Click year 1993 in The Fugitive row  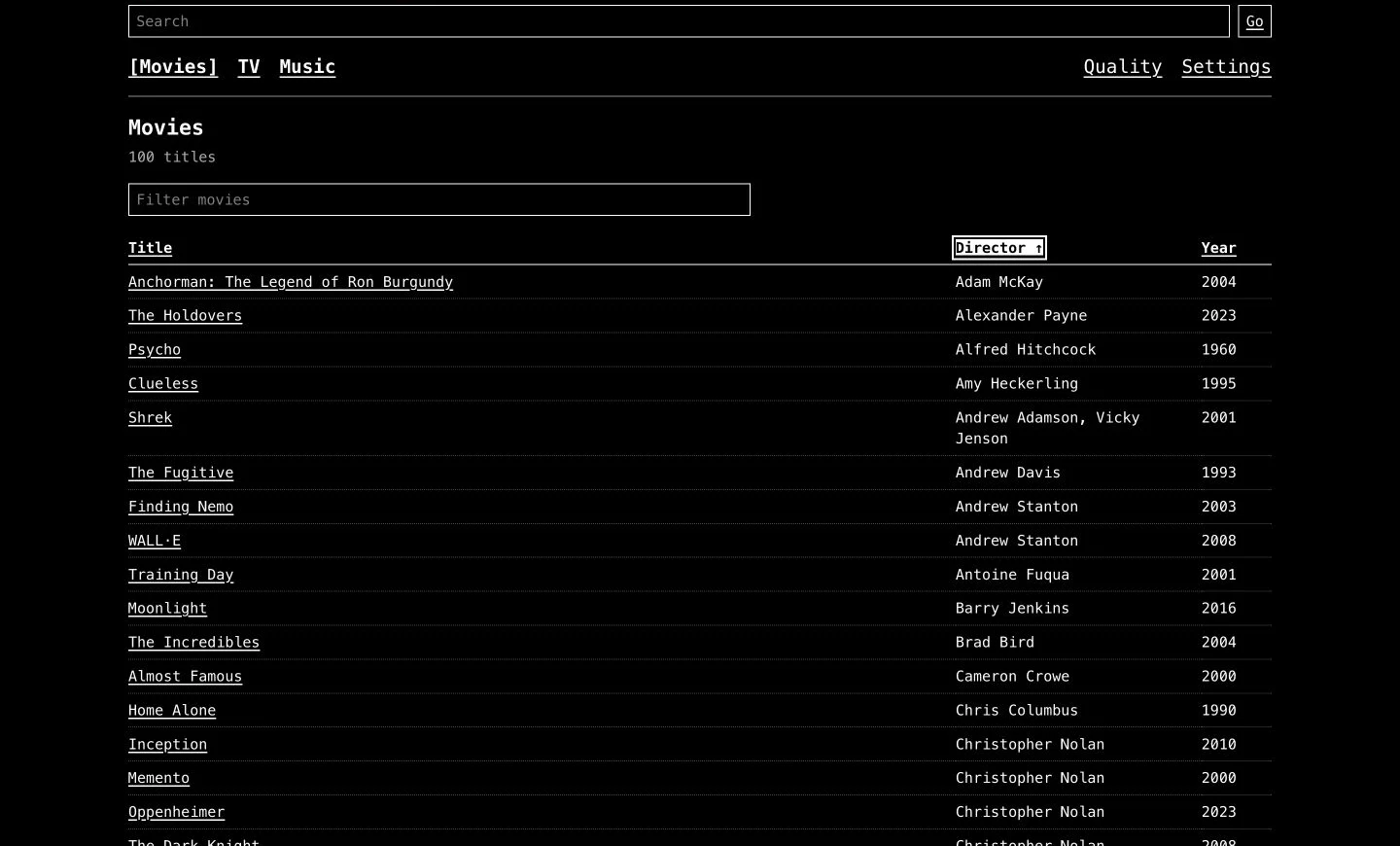[1218, 473]
